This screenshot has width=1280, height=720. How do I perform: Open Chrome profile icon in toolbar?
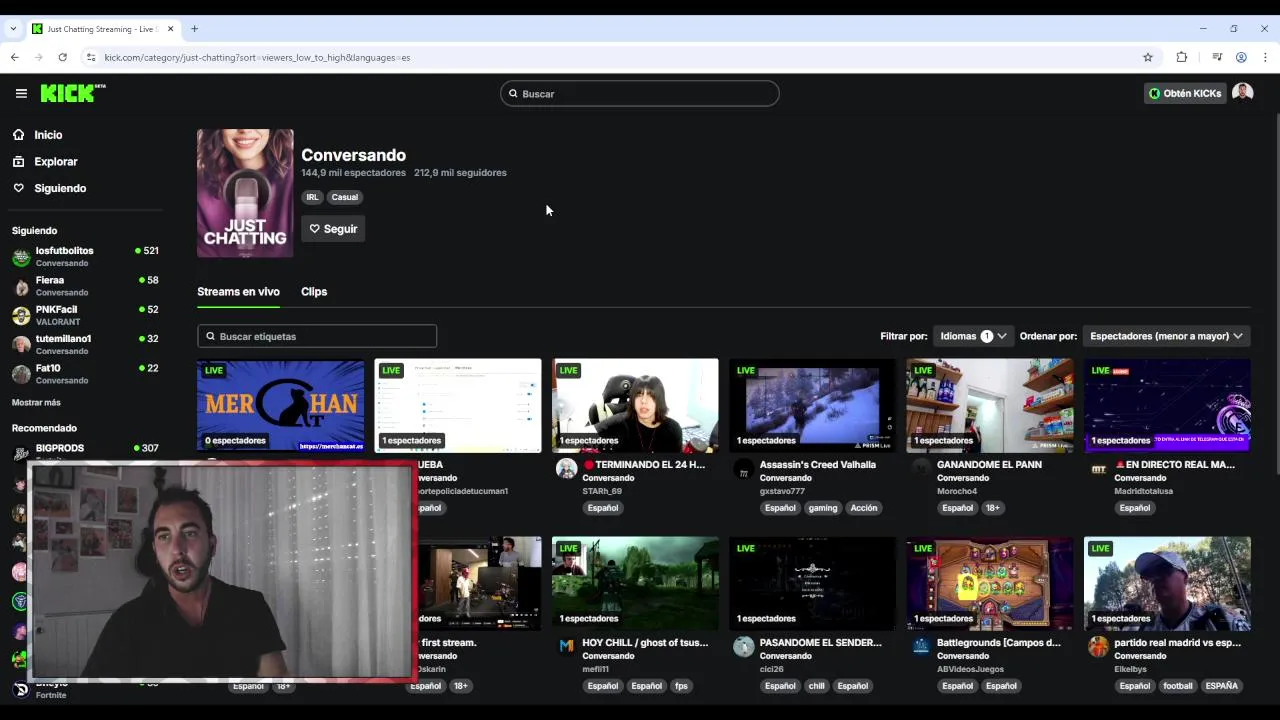[x=1241, y=57]
